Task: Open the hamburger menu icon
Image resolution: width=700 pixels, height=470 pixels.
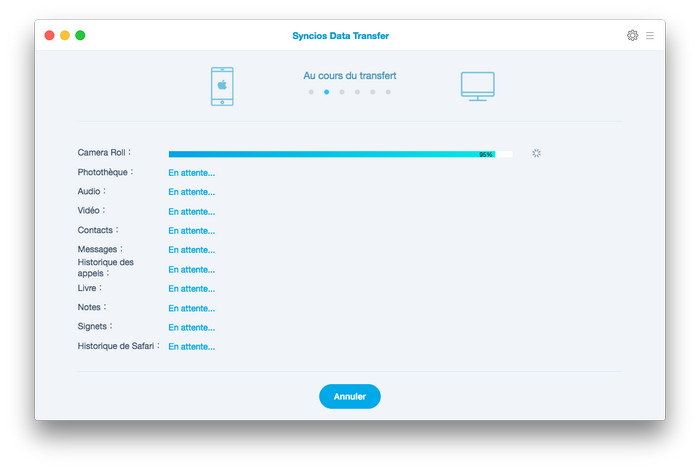Action: 650,35
